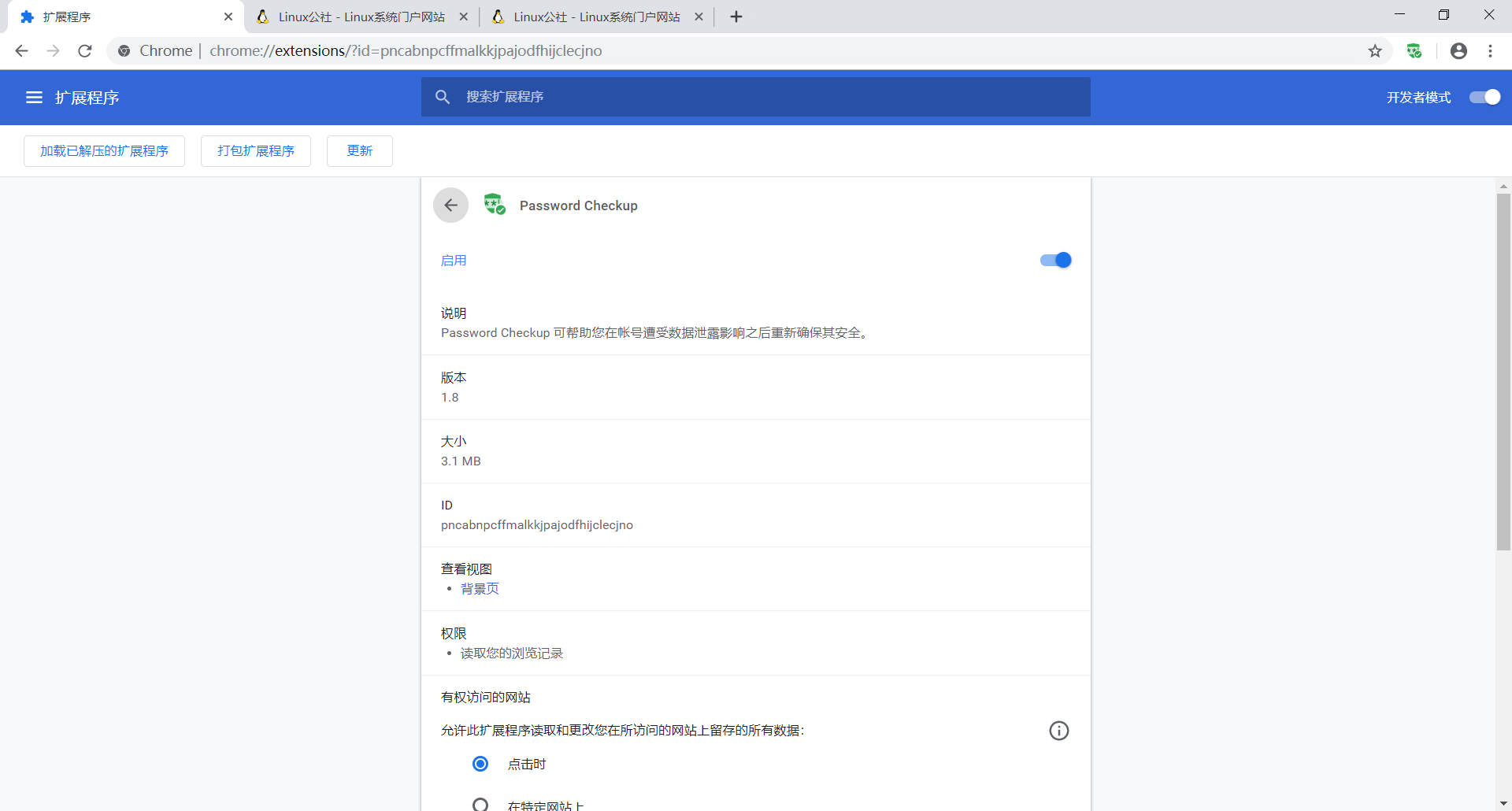Click the site info icon in address bar
The width and height of the screenshot is (1512, 811).
[124, 51]
